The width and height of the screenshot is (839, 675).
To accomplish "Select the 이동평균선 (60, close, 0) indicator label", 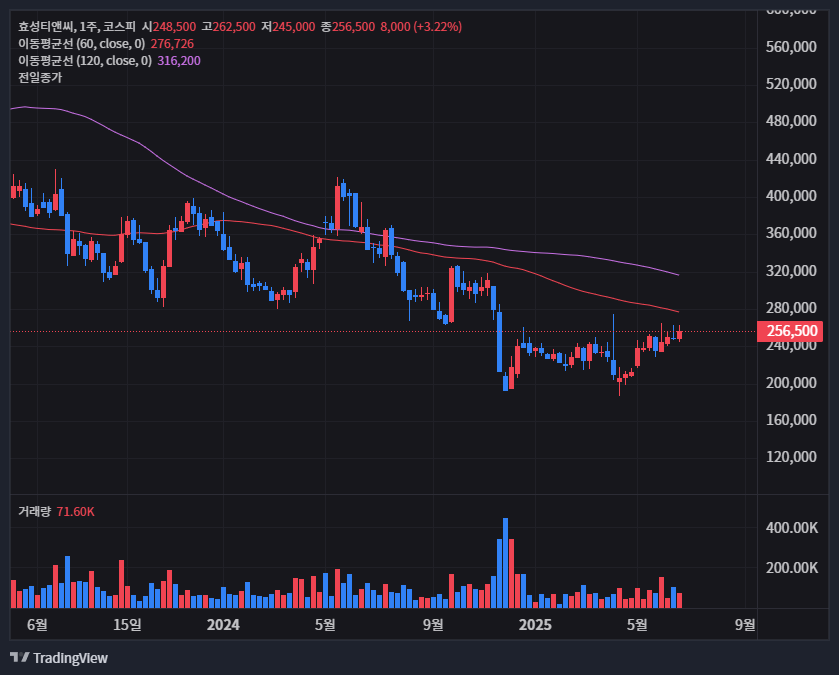I will [x=82, y=44].
